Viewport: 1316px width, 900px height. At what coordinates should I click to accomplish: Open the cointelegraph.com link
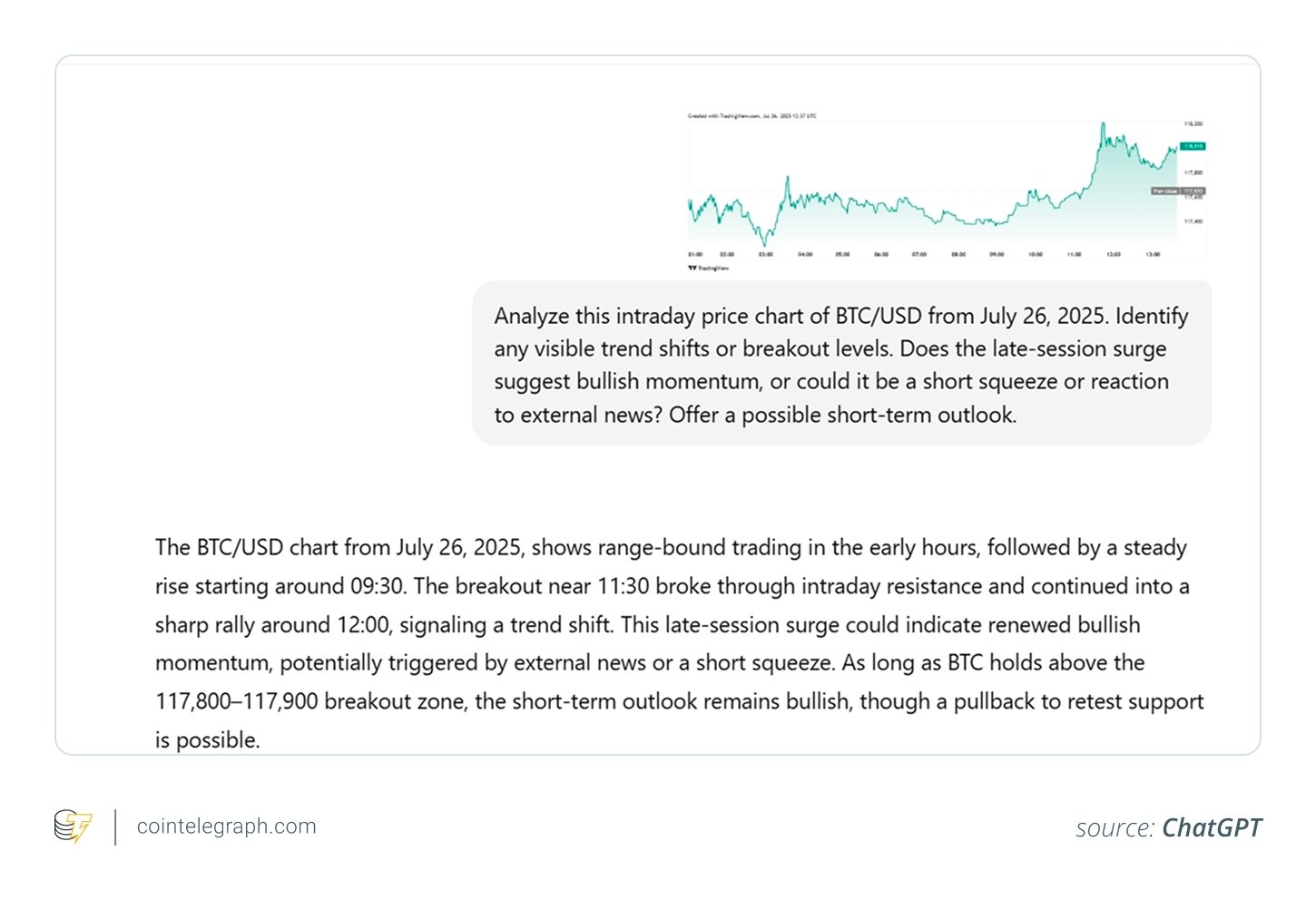click(x=226, y=827)
